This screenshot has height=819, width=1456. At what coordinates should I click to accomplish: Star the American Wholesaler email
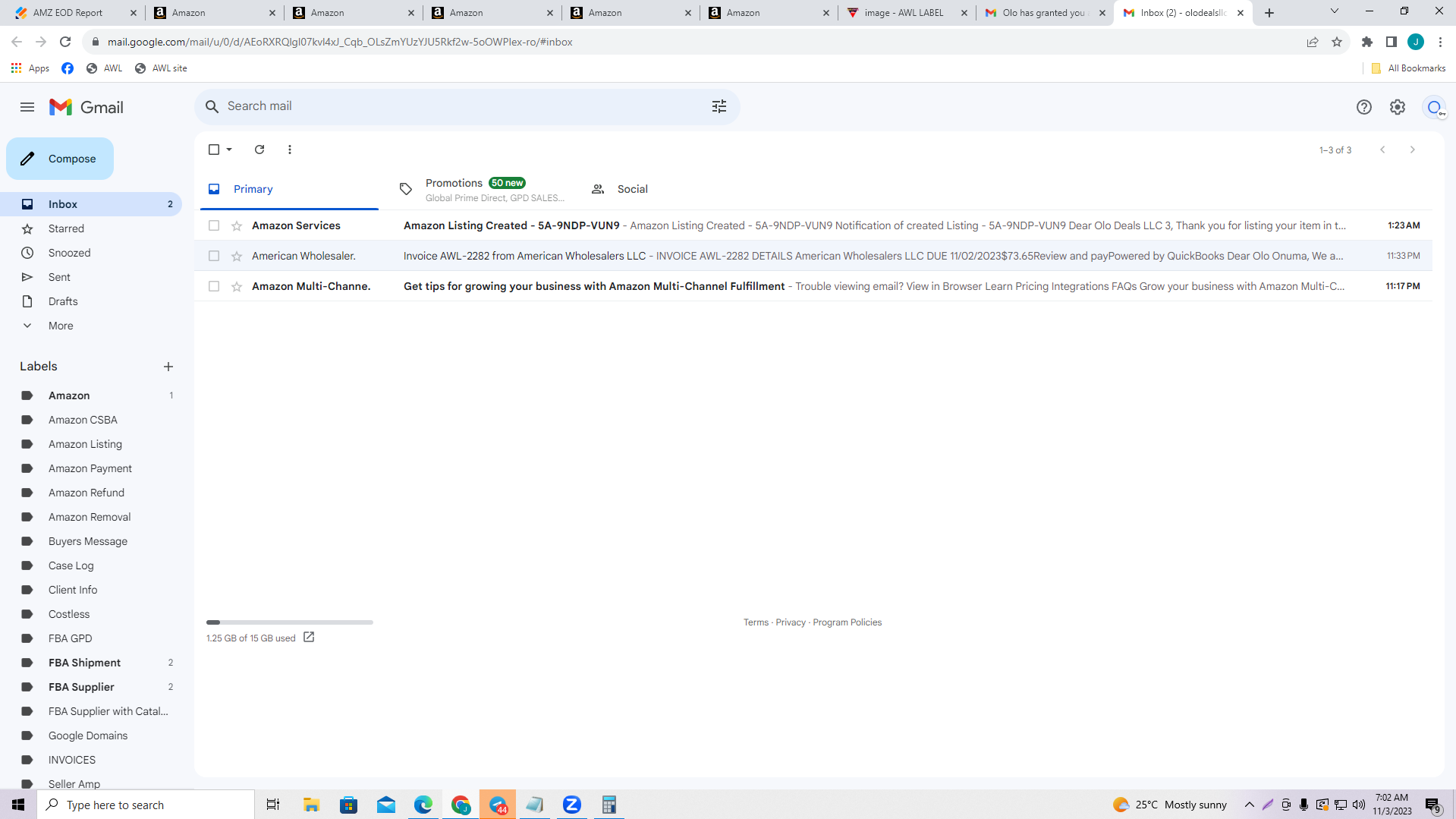[x=237, y=256]
